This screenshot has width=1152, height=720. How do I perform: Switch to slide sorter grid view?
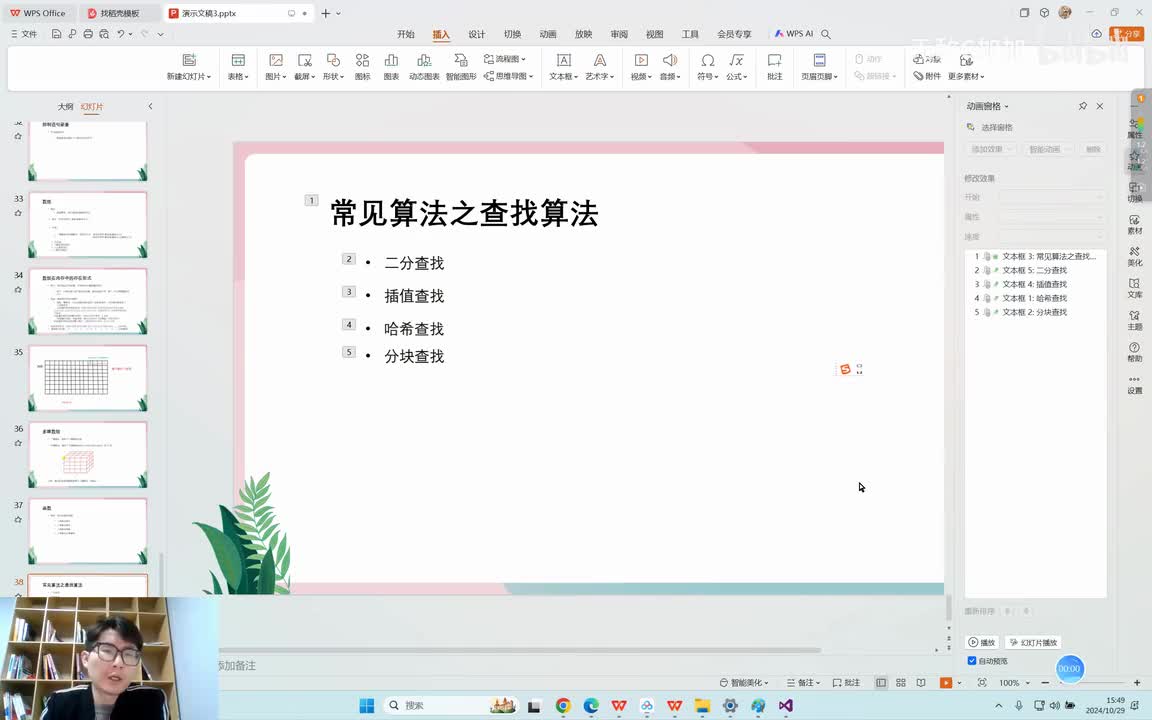pos(901,683)
